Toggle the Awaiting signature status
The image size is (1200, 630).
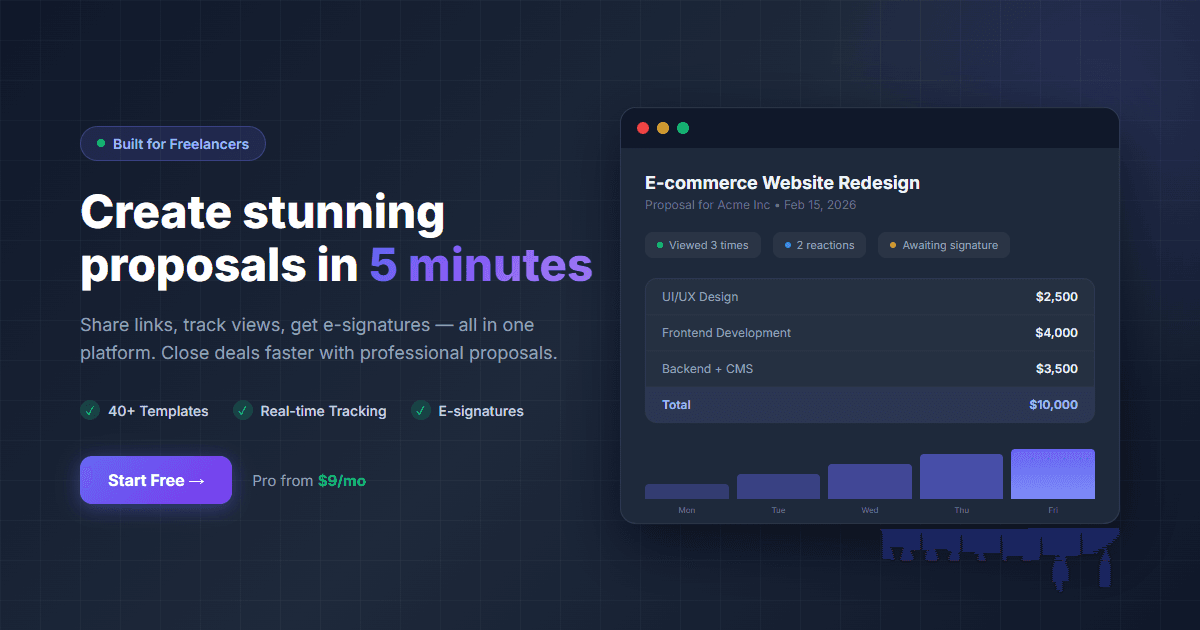(943, 245)
